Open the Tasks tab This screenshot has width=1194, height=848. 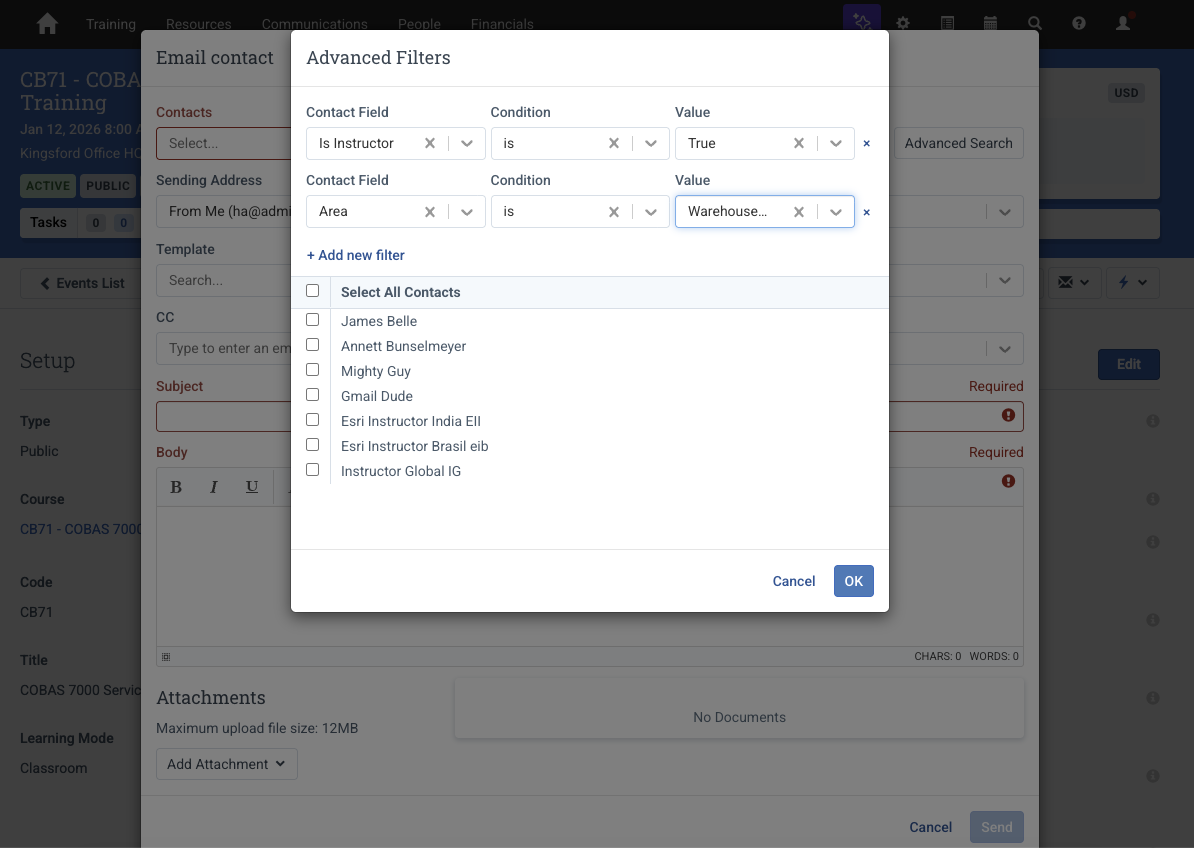coord(48,222)
